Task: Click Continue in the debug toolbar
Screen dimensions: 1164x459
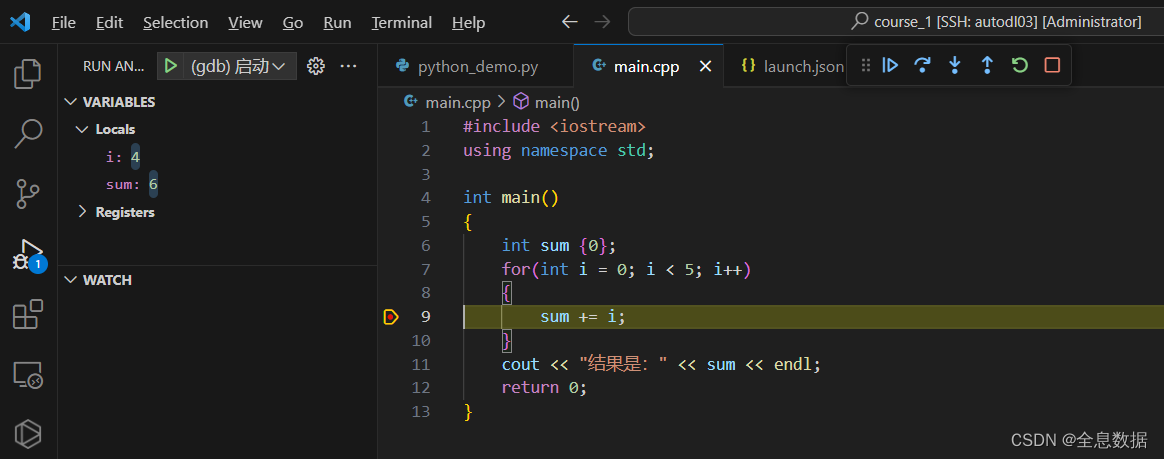Action: coord(890,65)
